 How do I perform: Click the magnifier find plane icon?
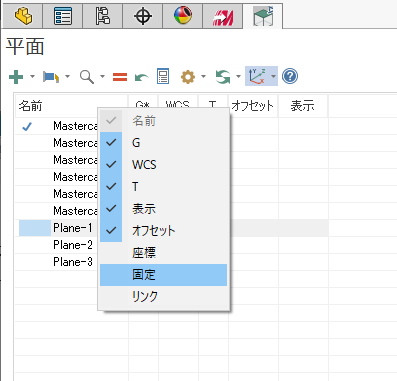(x=87, y=77)
